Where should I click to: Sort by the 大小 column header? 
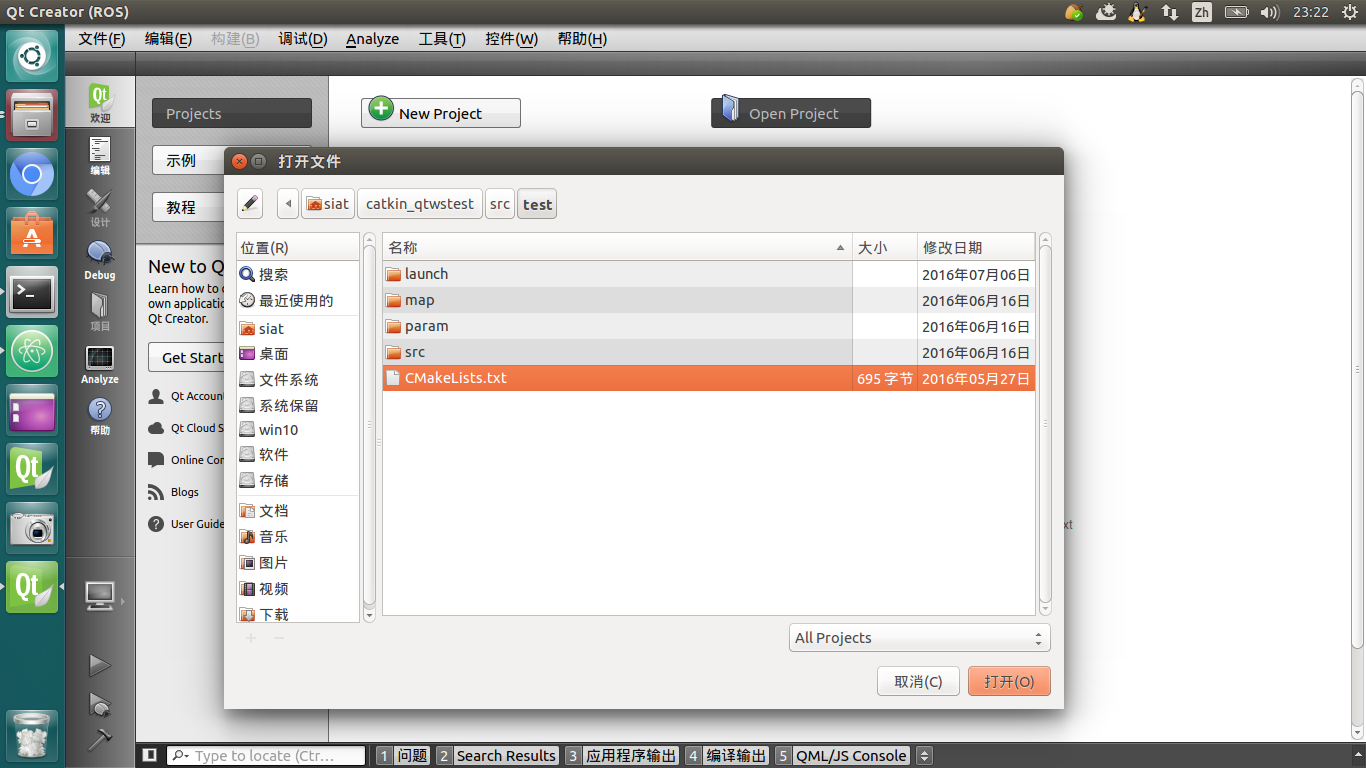(885, 247)
